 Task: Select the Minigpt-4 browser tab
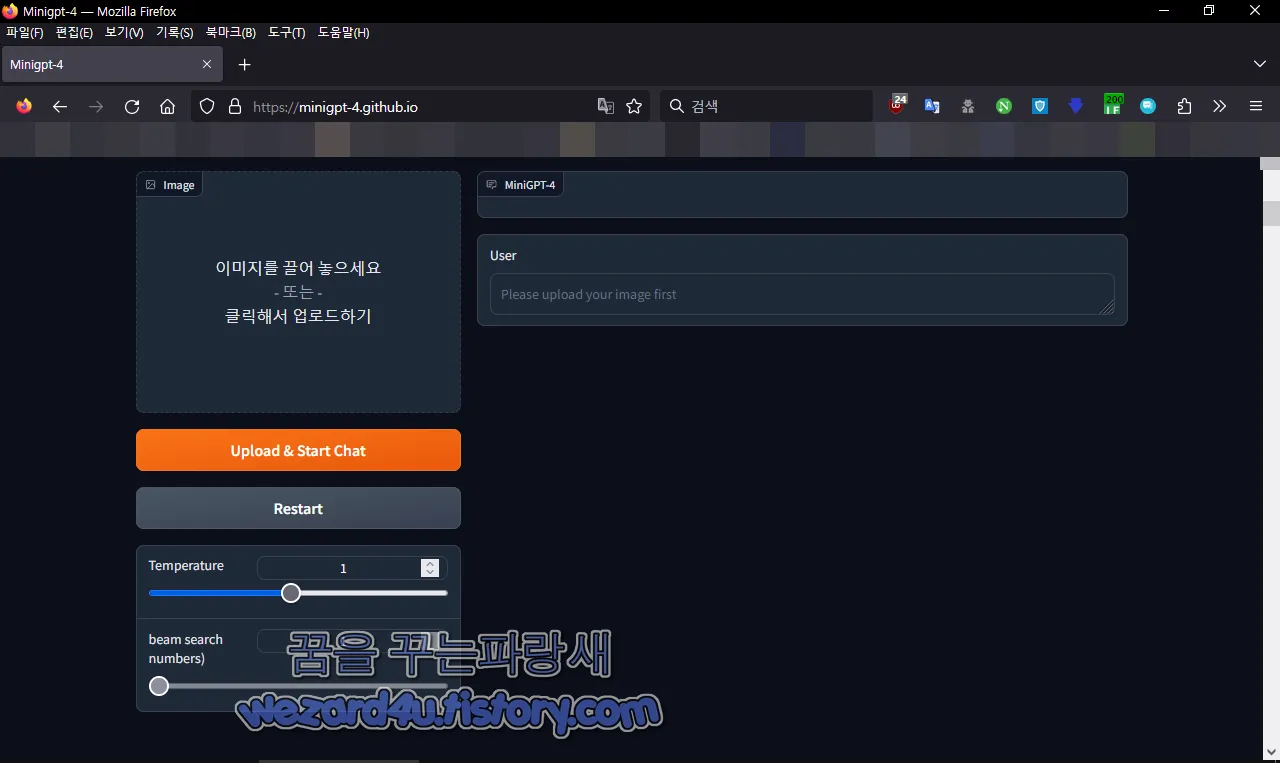pyautogui.click(x=112, y=64)
